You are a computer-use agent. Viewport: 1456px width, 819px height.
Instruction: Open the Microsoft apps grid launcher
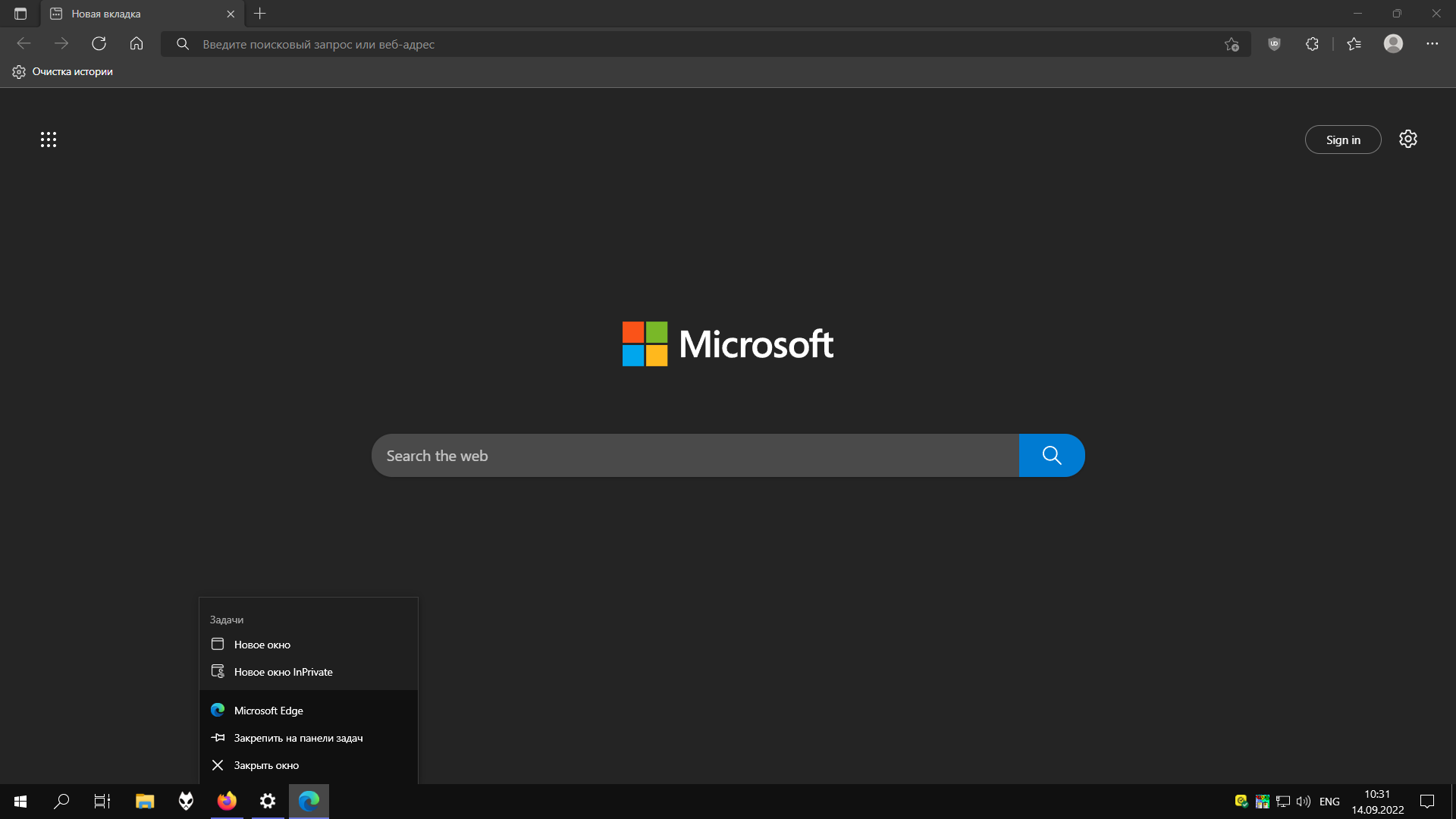pyautogui.click(x=49, y=140)
